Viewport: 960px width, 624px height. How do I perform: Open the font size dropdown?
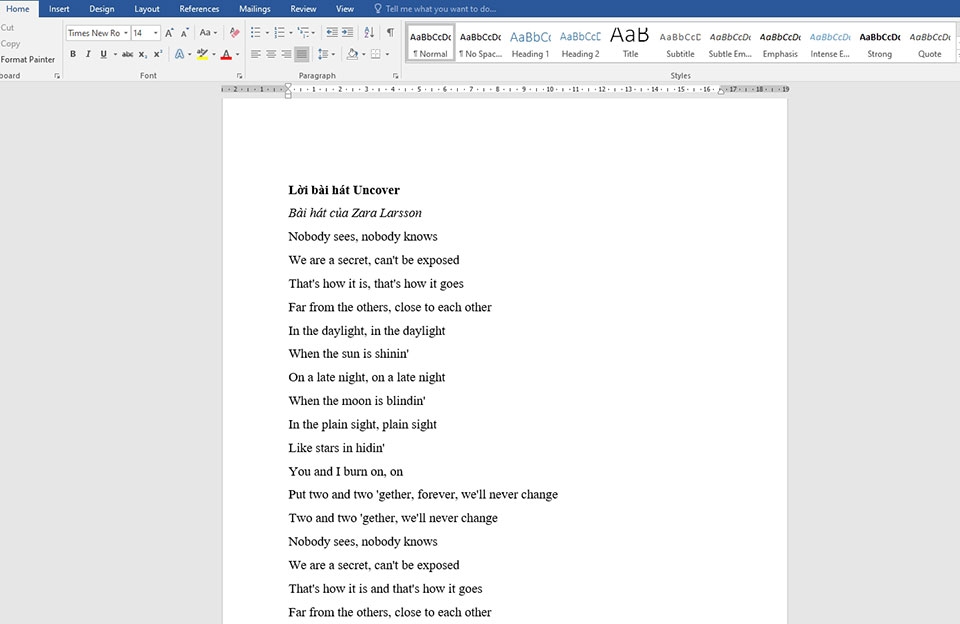(156, 33)
